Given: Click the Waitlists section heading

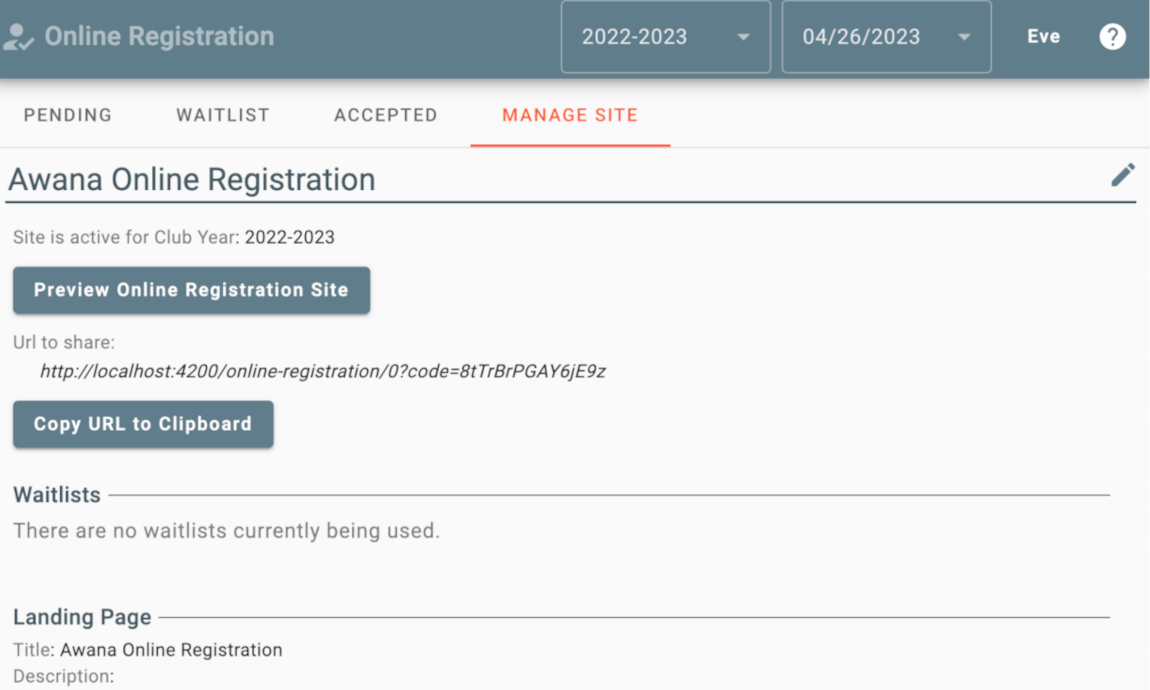Looking at the screenshot, I should coord(57,495).
